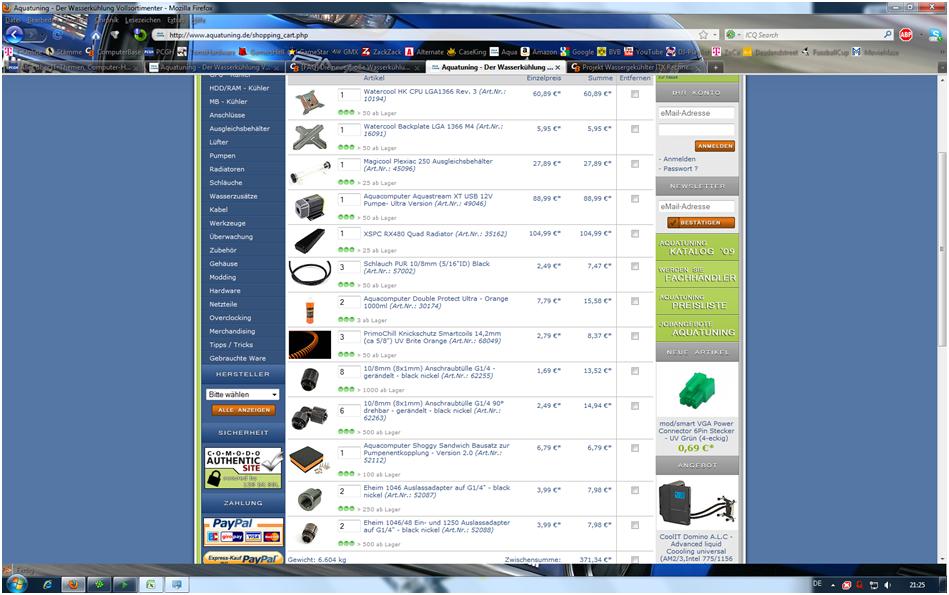Screen dimensions: 949x595
Task: Switch to the second Aquatuning tab
Action: coord(214,67)
